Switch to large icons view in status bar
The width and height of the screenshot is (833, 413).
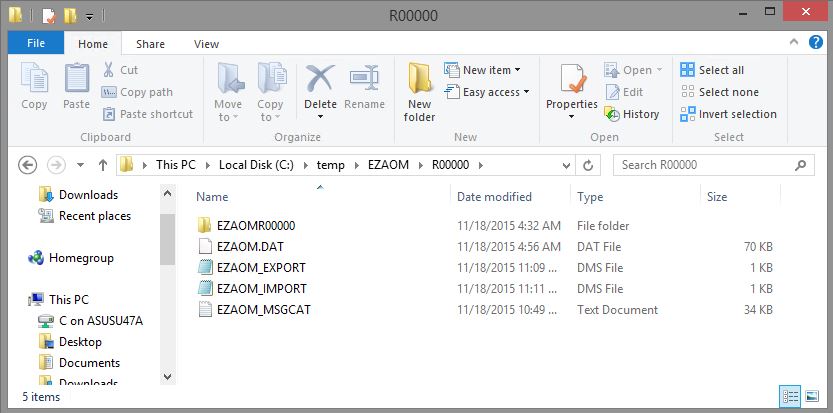pos(813,397)
